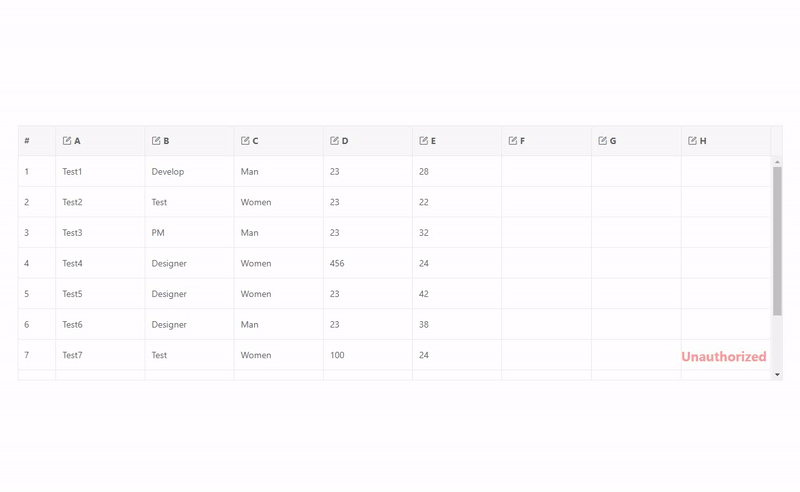Click the scroll down arrow of the table

pyautogui.click(x=777, y=375)
